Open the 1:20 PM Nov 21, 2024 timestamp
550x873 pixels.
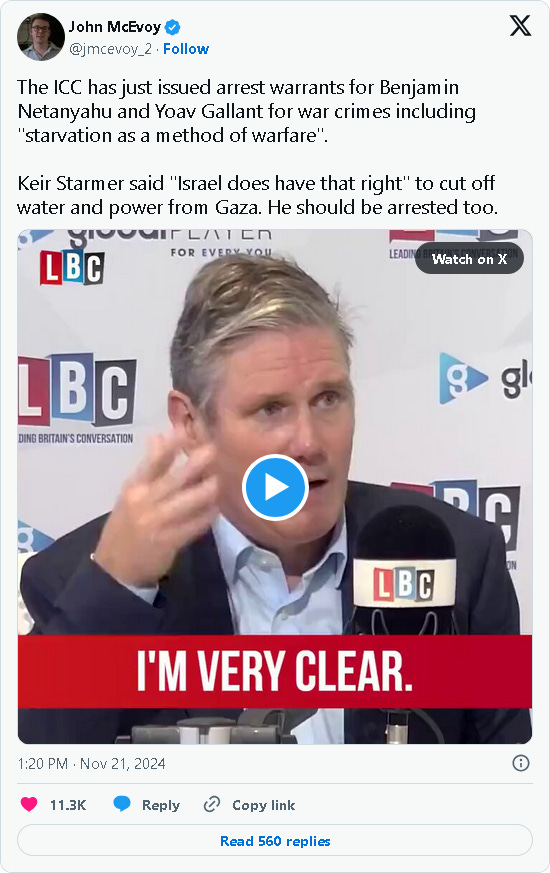[x=91, y=763]
